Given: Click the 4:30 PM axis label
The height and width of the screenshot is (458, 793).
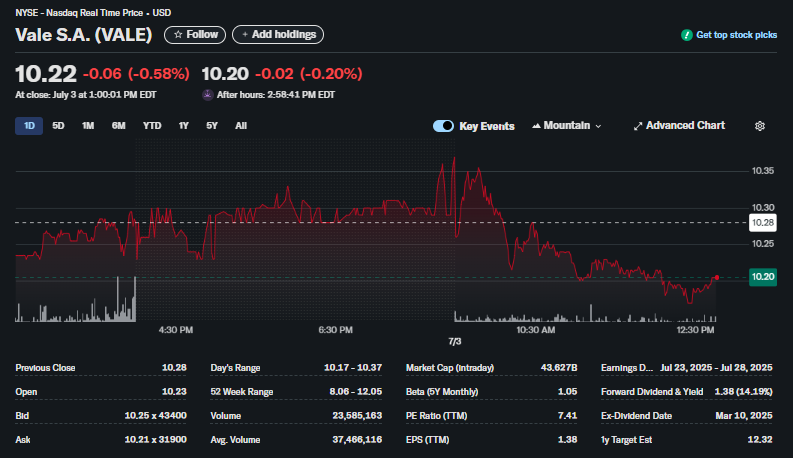Looking at the screenshot, I should pyautogui.click(x=175, y=330).
